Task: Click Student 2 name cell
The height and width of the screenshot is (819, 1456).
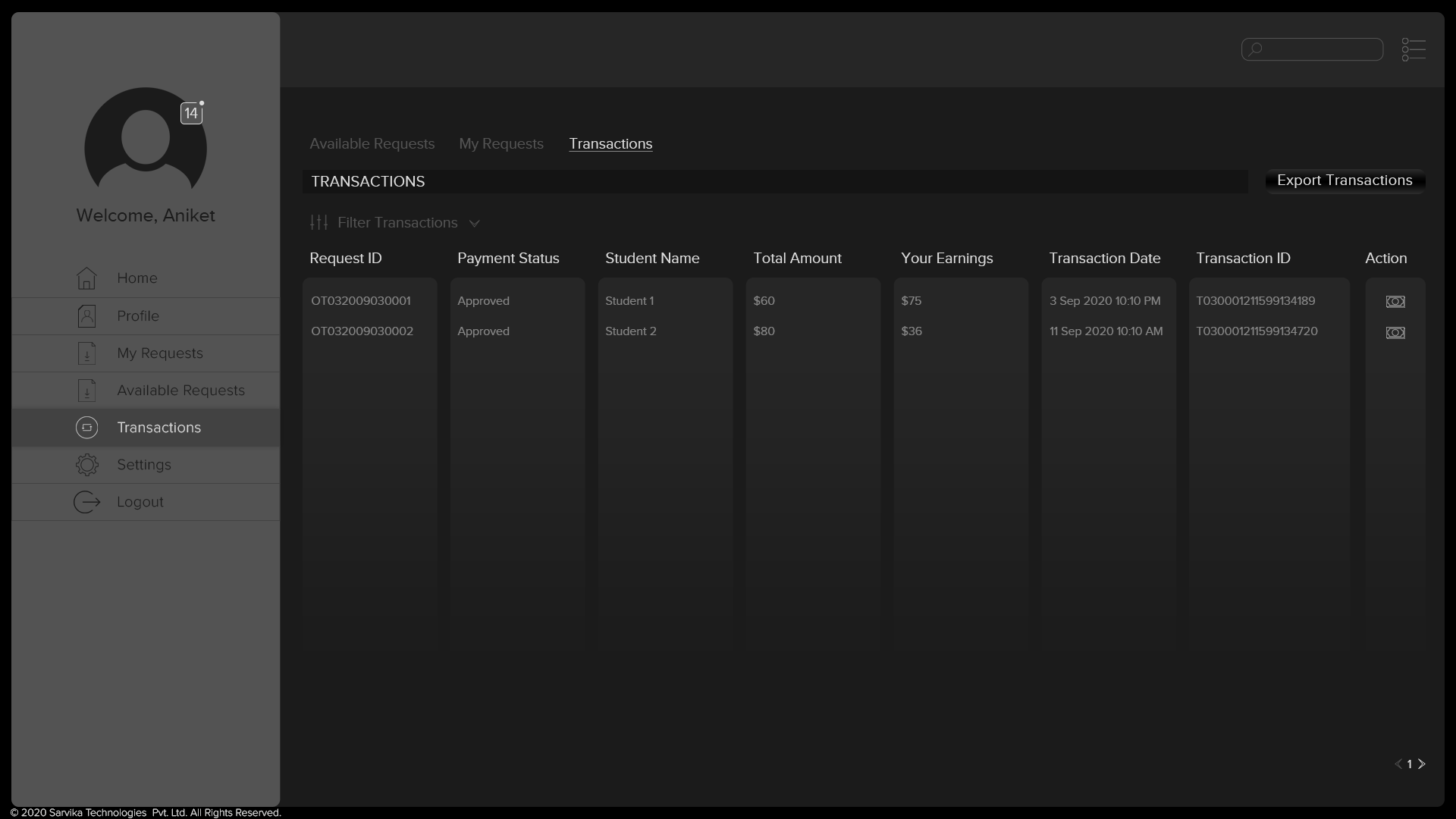Action: coord(631,331)
